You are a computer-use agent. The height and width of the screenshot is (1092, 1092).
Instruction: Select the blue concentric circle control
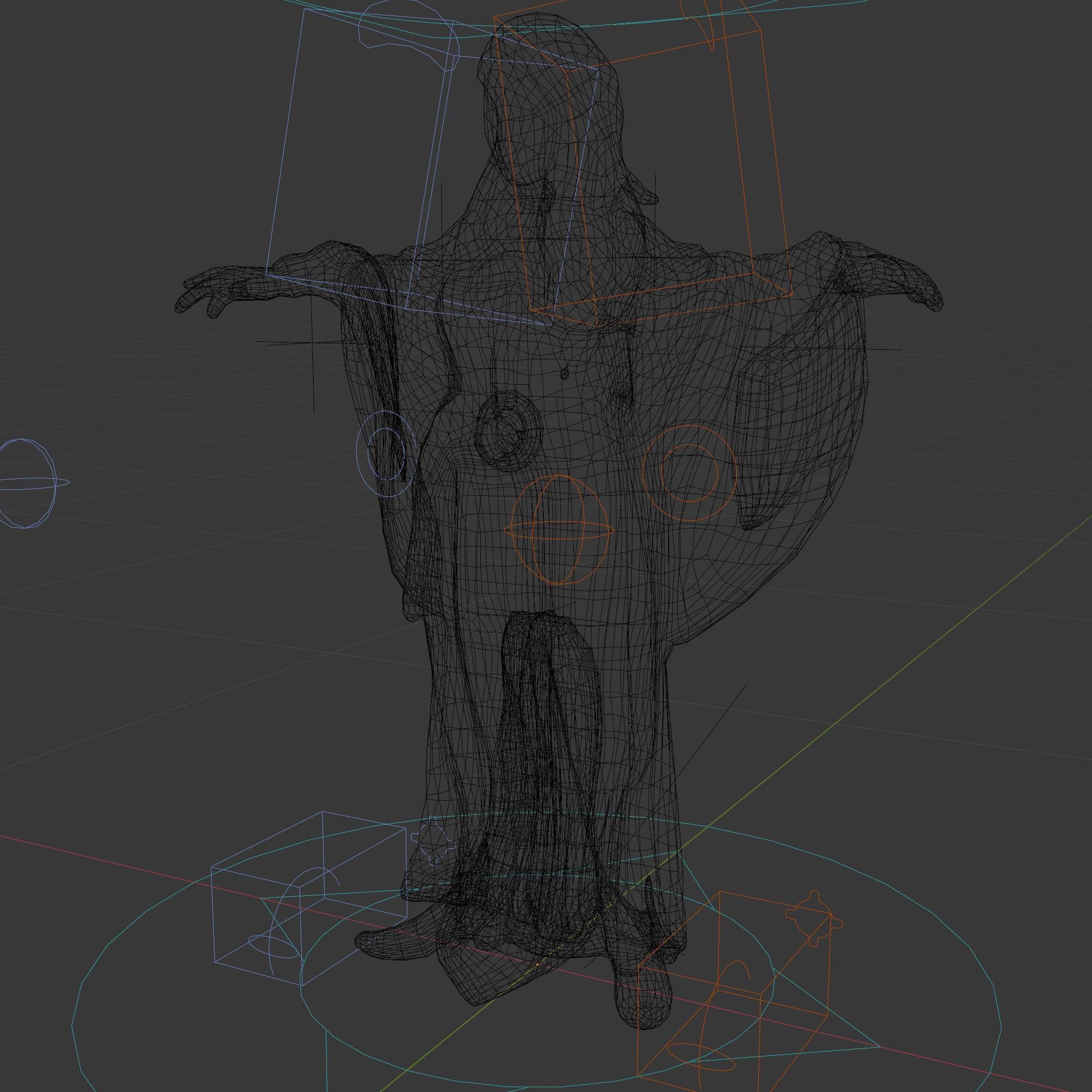[x=387, y=454]
